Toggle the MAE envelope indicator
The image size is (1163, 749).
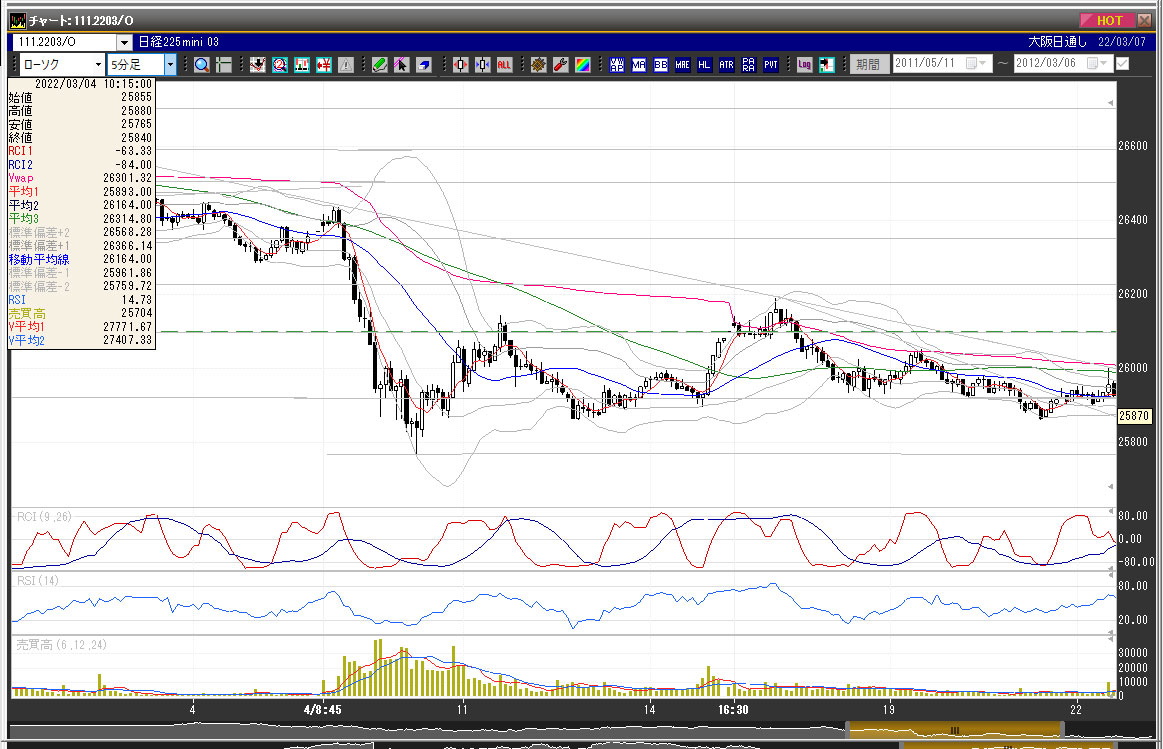682,65
